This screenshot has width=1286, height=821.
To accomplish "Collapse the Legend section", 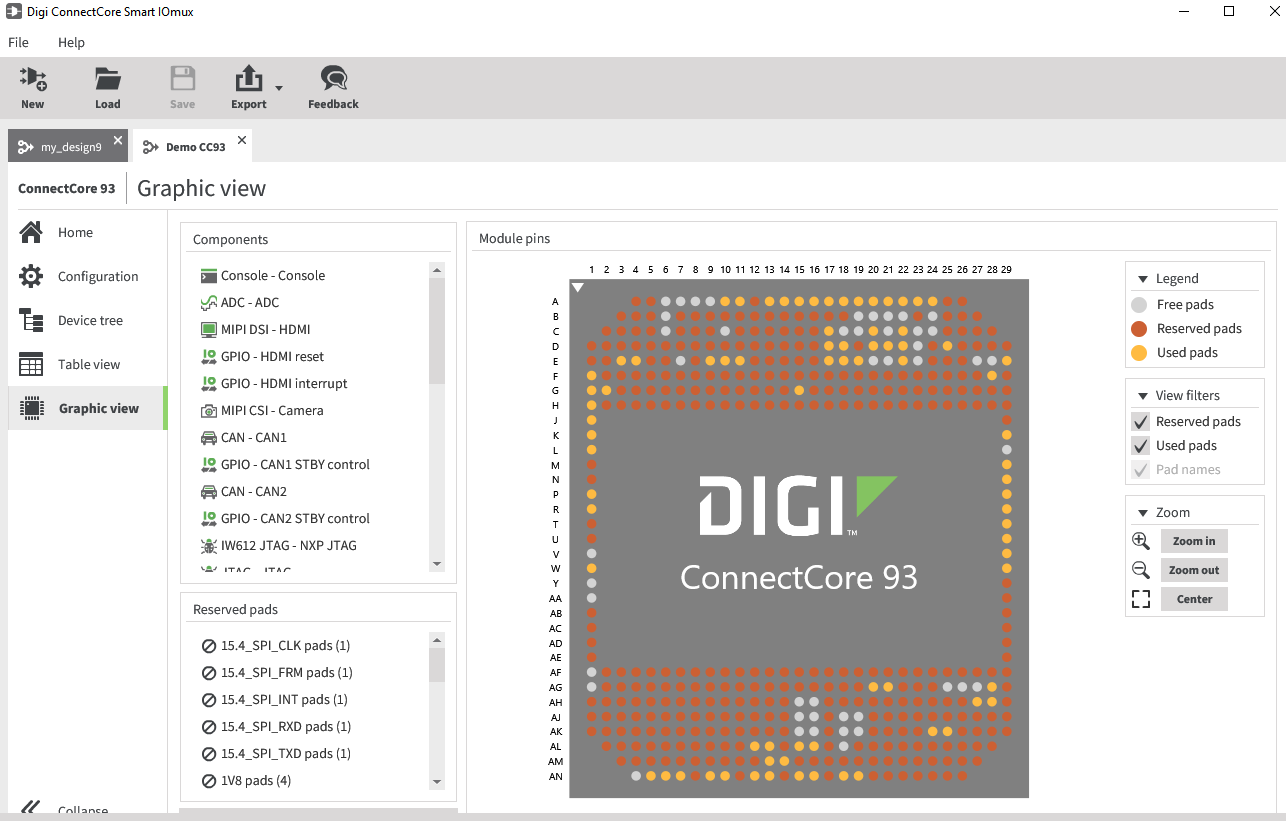I will [1141, 279].
